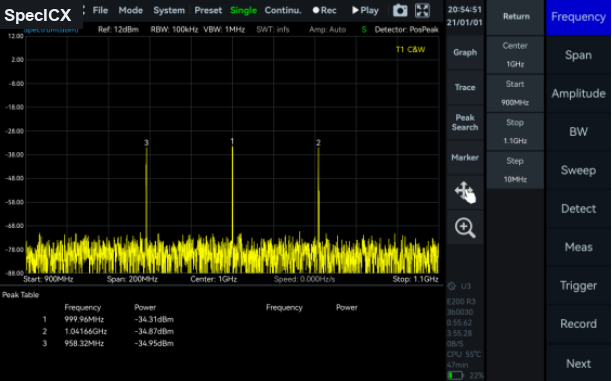Viewport: 612px width, 381px height.
Task: Click the RBW: 100kHz readout
Action: coord(174,30)
